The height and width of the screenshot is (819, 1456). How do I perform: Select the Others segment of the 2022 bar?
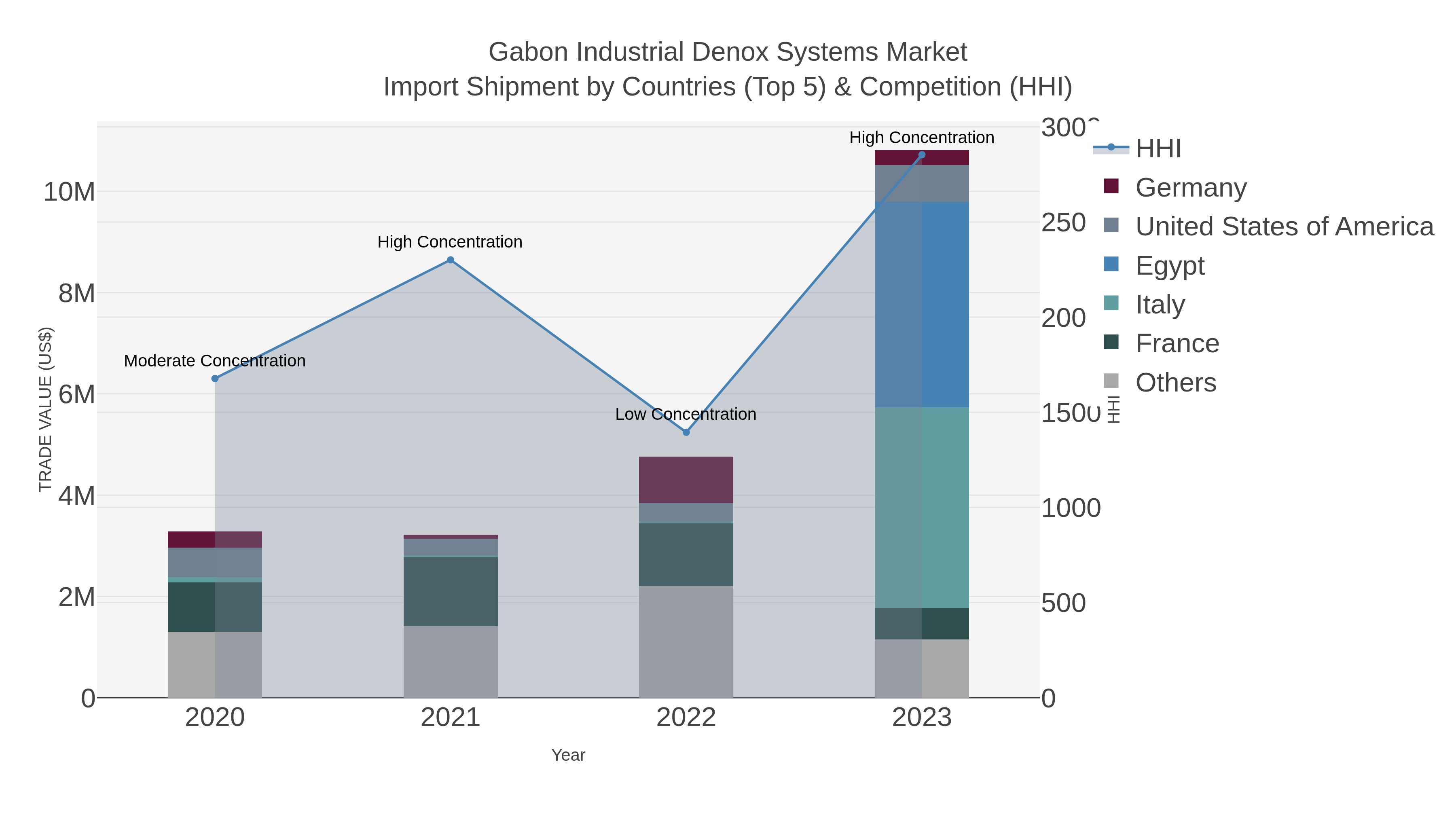click(x=686, y=641)
